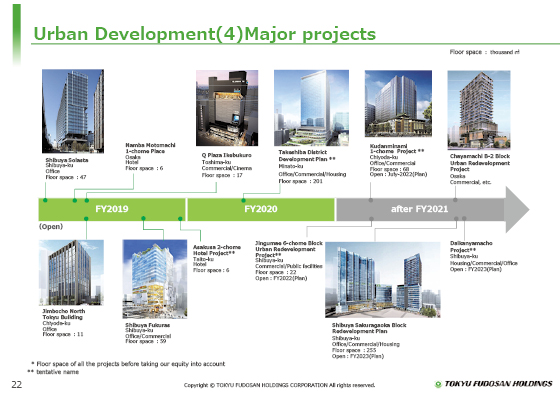Click the Shibuya Solasta building photo

[x=73, y=111]
